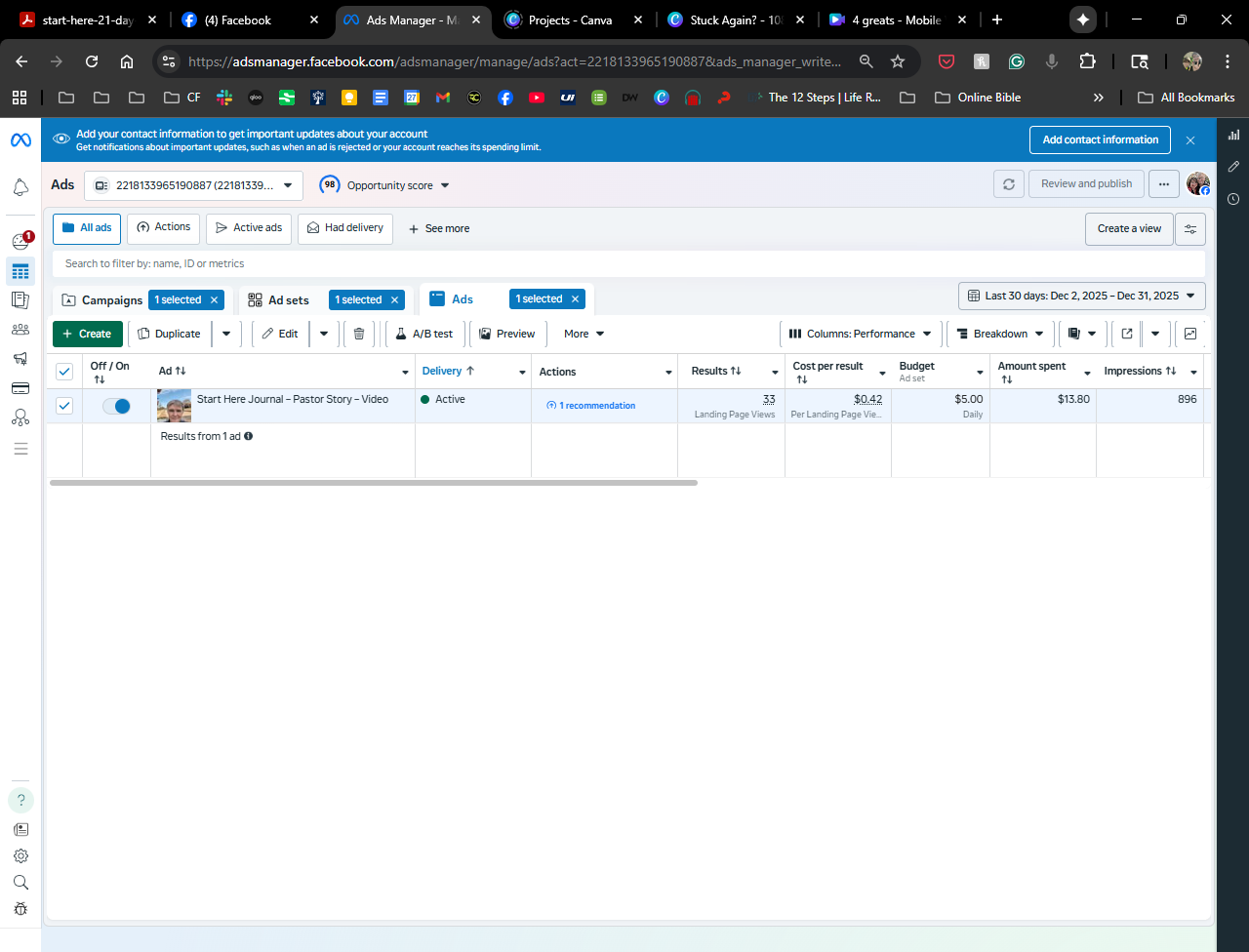The height and width of the screenshot is (952, 1249).
Task: Open the Breakdown dropdown
Action: point(1000,334)
